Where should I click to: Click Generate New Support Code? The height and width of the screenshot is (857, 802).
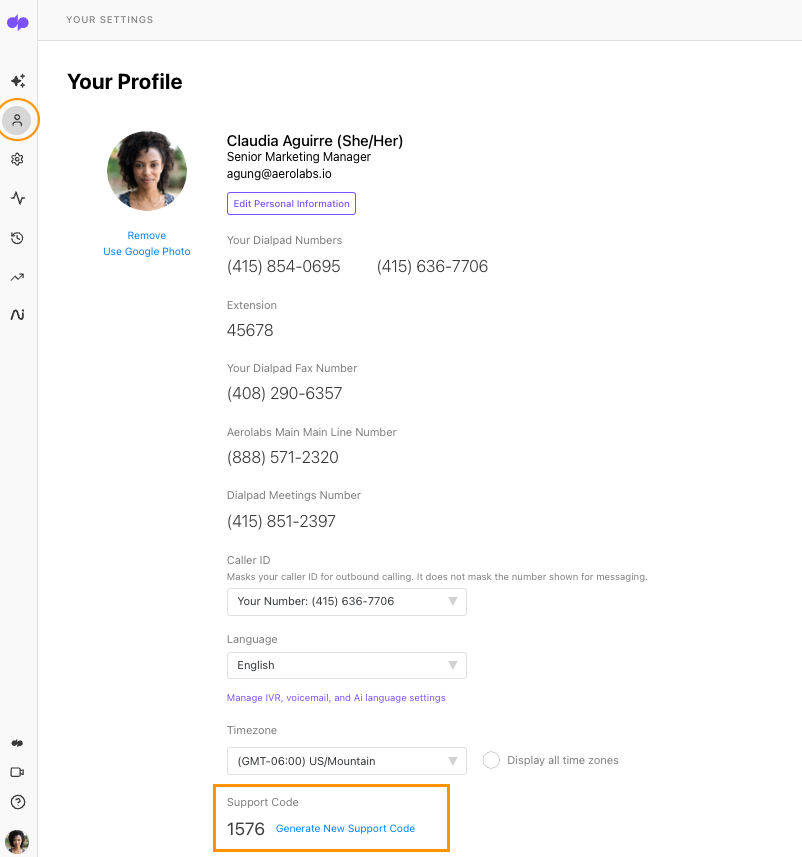pyautogui.click(x=346, y=829)
